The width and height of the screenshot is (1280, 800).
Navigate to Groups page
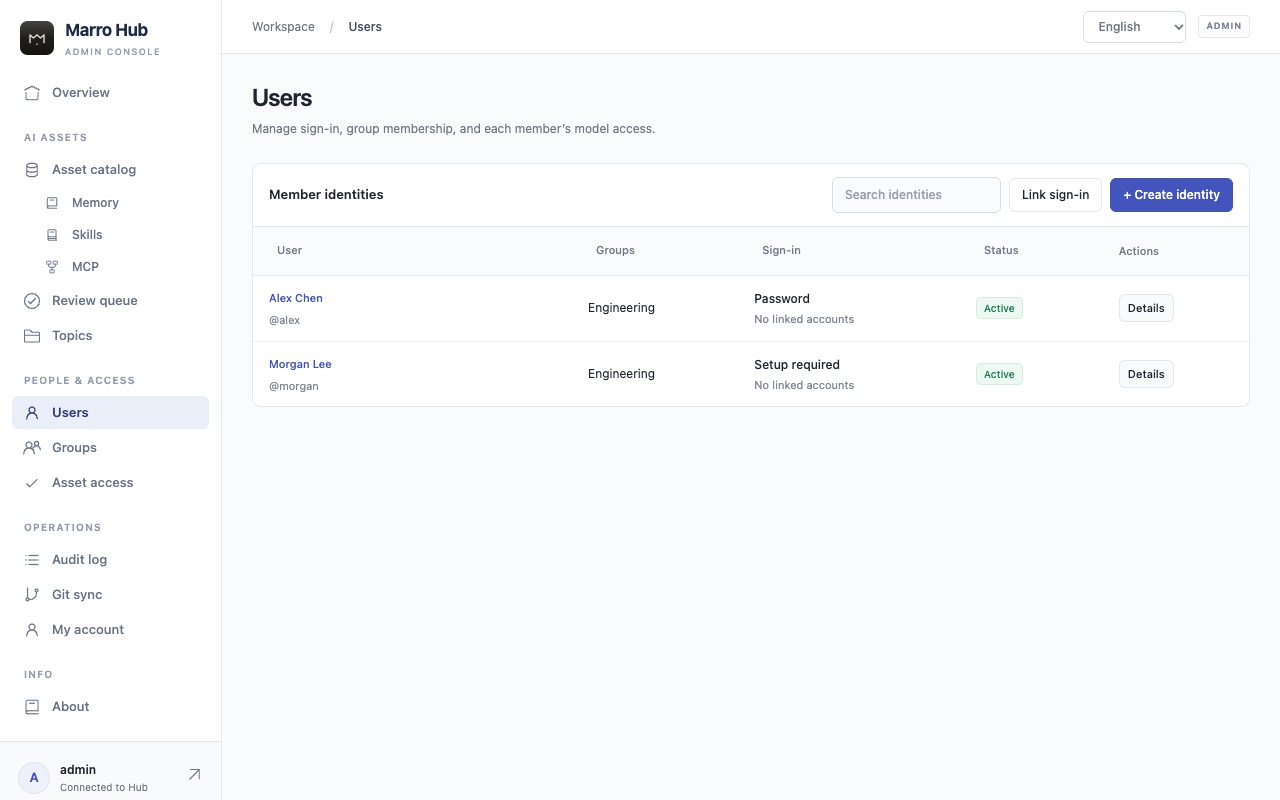[x=110, y=448]
